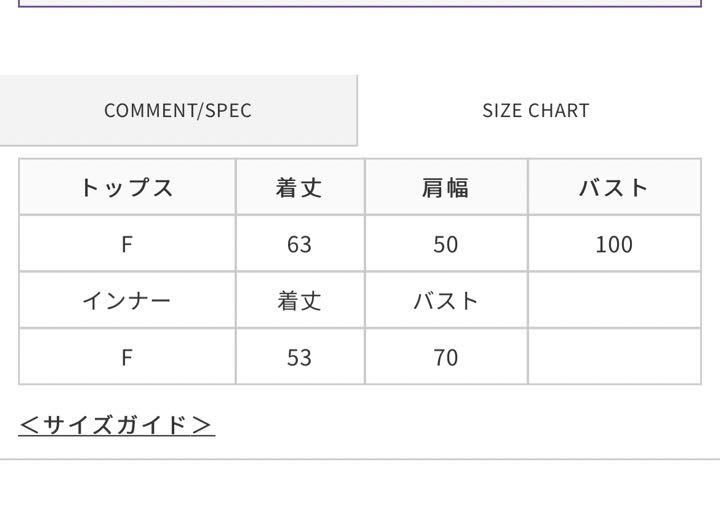
Task: Click the F size cell under トップス
Action: click(x=127, y=243)
